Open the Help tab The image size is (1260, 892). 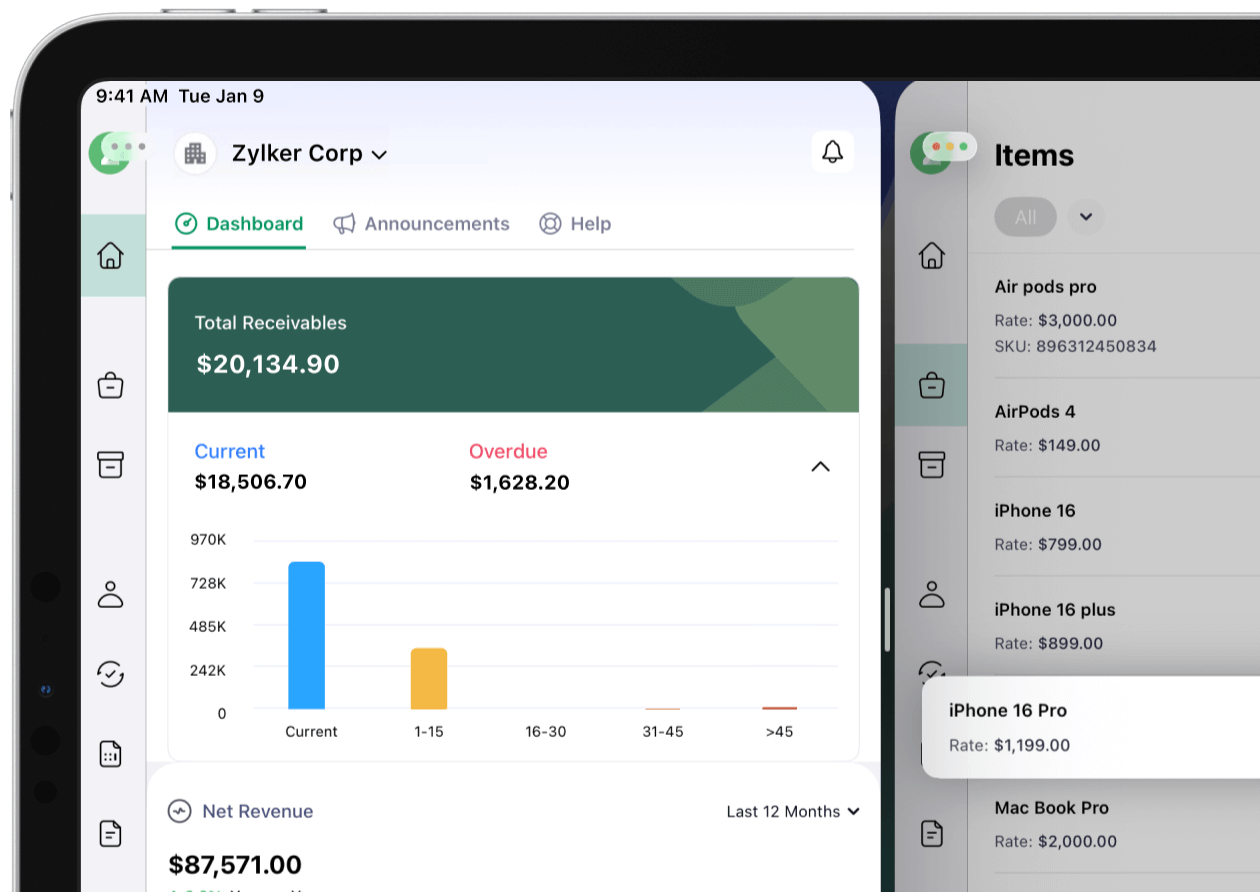click(x=575, y=224)
